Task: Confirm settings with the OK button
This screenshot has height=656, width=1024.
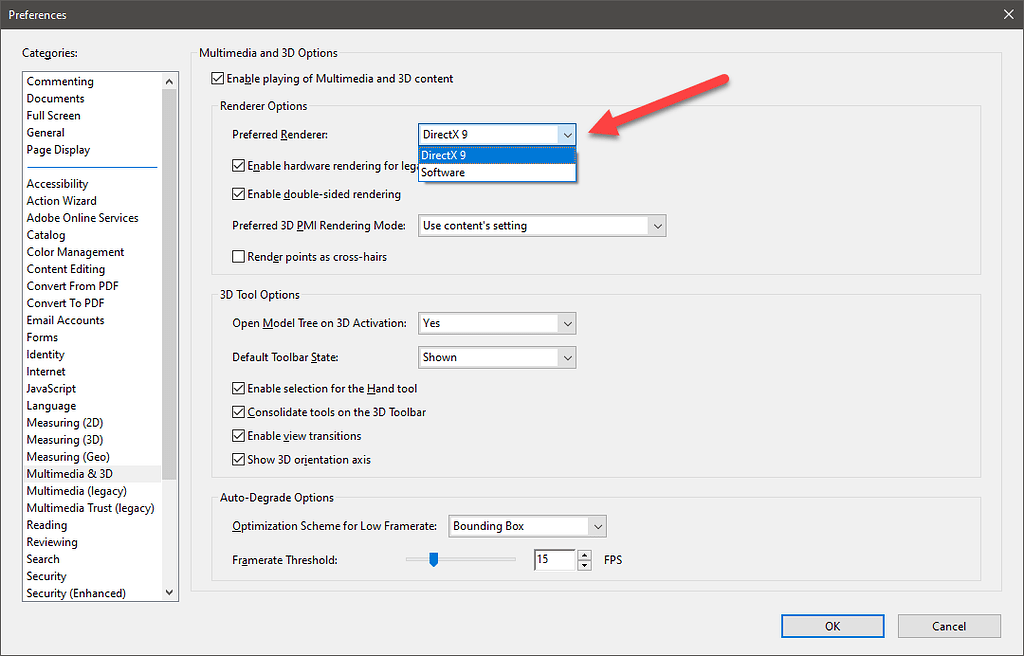Action: (x=832, y=625)
